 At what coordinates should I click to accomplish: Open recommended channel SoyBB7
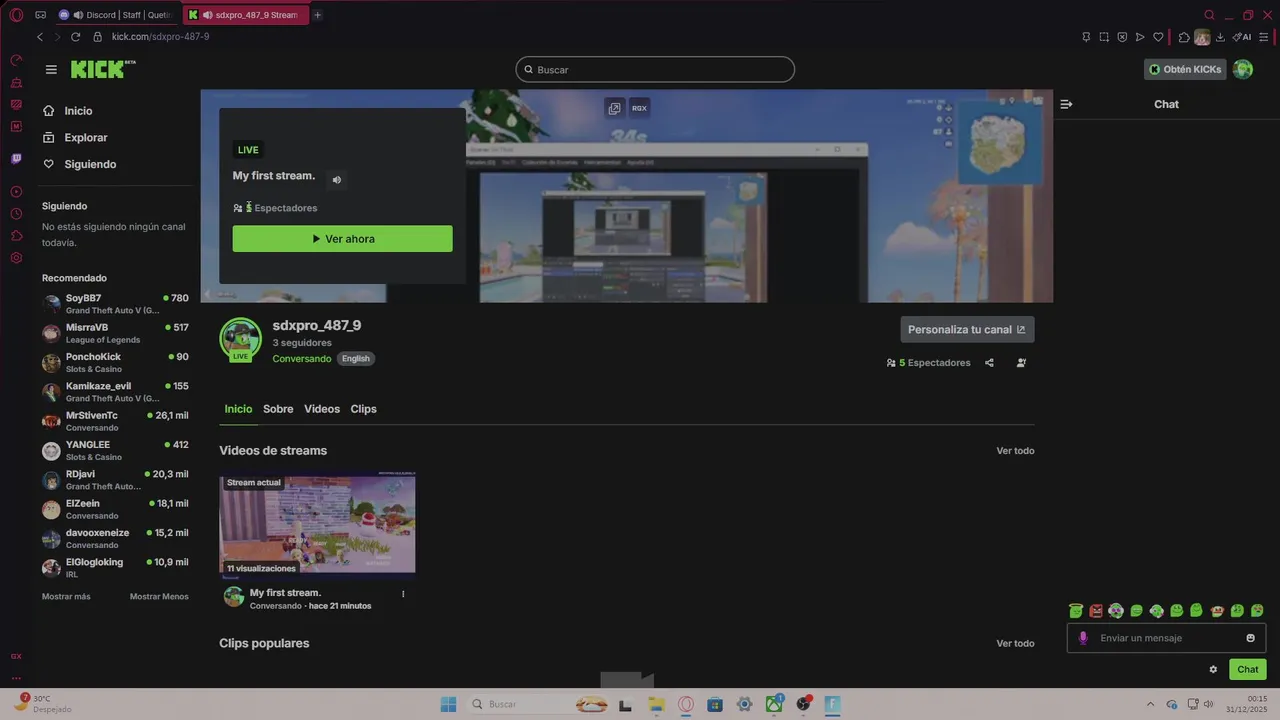tap(115, 304)
